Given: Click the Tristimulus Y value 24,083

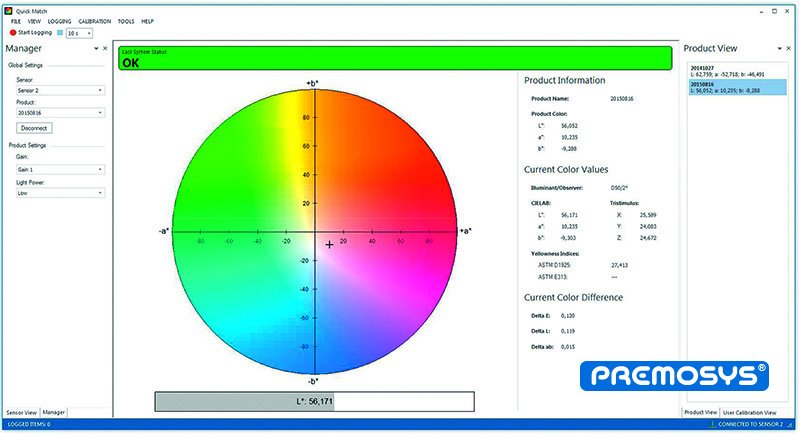Looking at the screenshot, I should [x=648, y=226].
